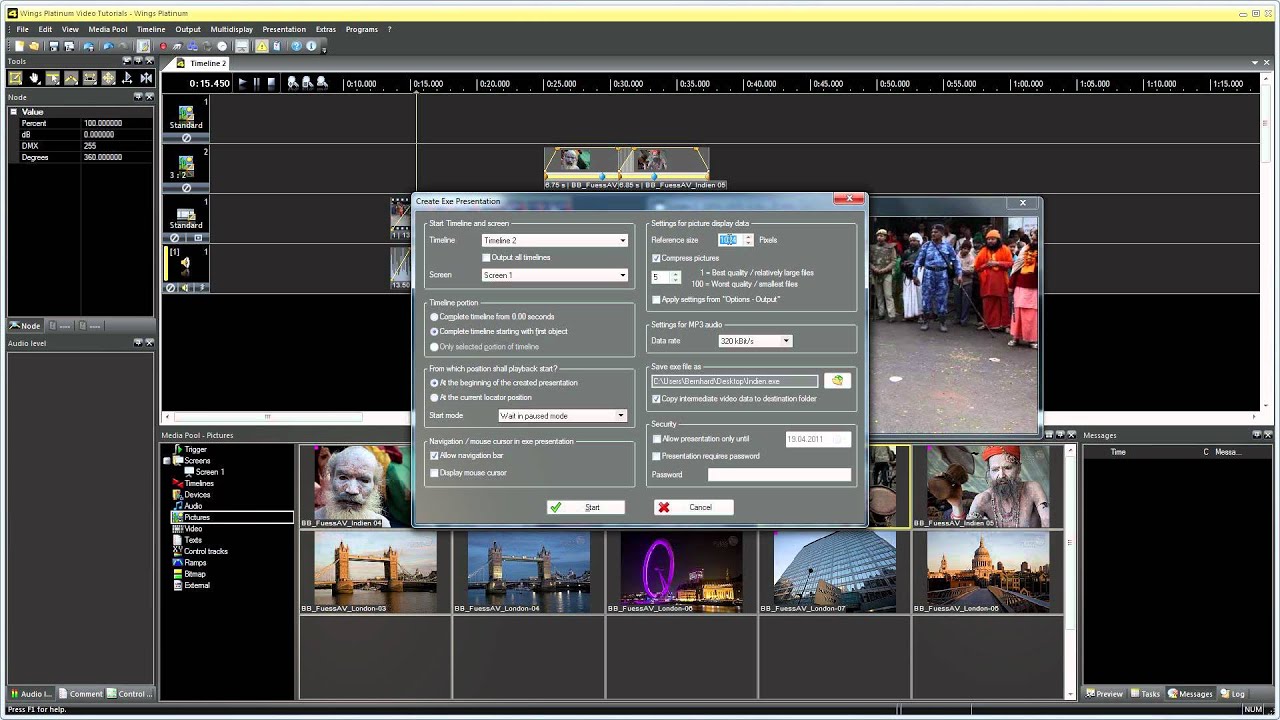Toggle Copy intermediate video data checkbox
1280x720 pixels.
point(656,398)
